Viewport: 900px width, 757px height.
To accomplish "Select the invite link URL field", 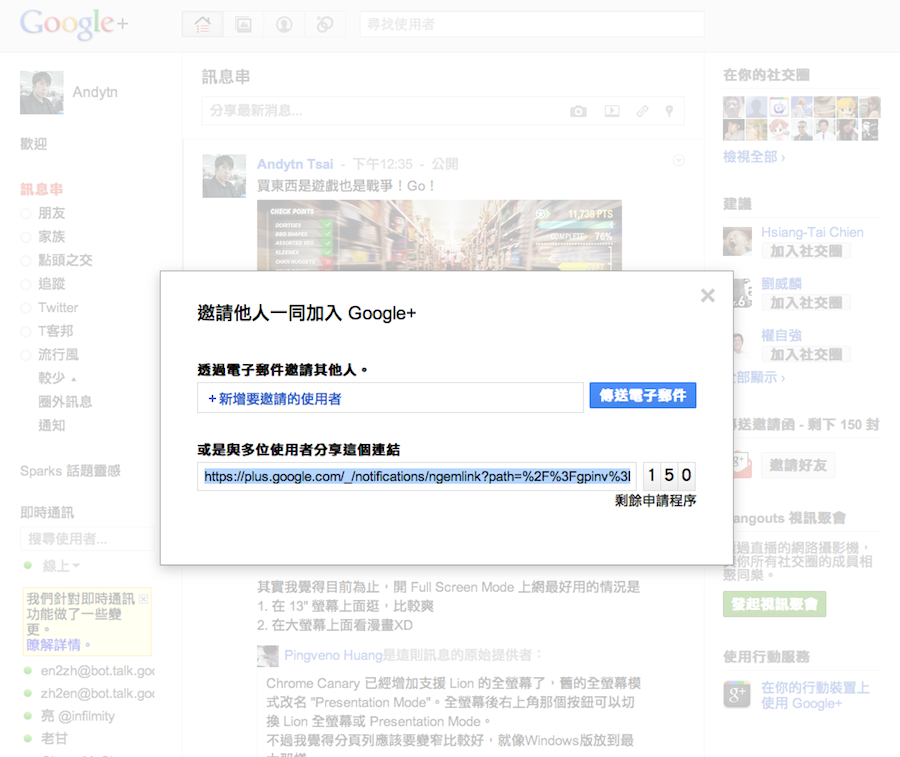I will tap(417, 476).
